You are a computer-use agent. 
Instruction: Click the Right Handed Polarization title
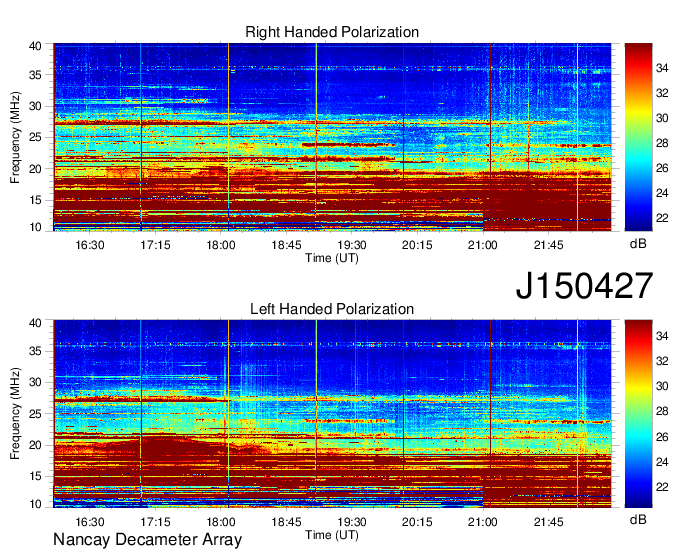[x=332, y=33]
